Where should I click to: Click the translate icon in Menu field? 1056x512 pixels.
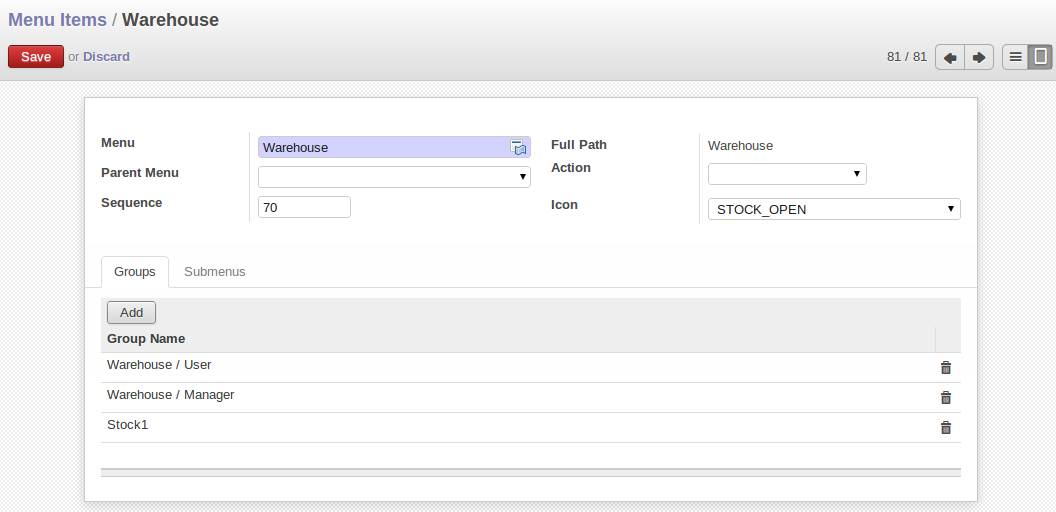pos(519,148)
